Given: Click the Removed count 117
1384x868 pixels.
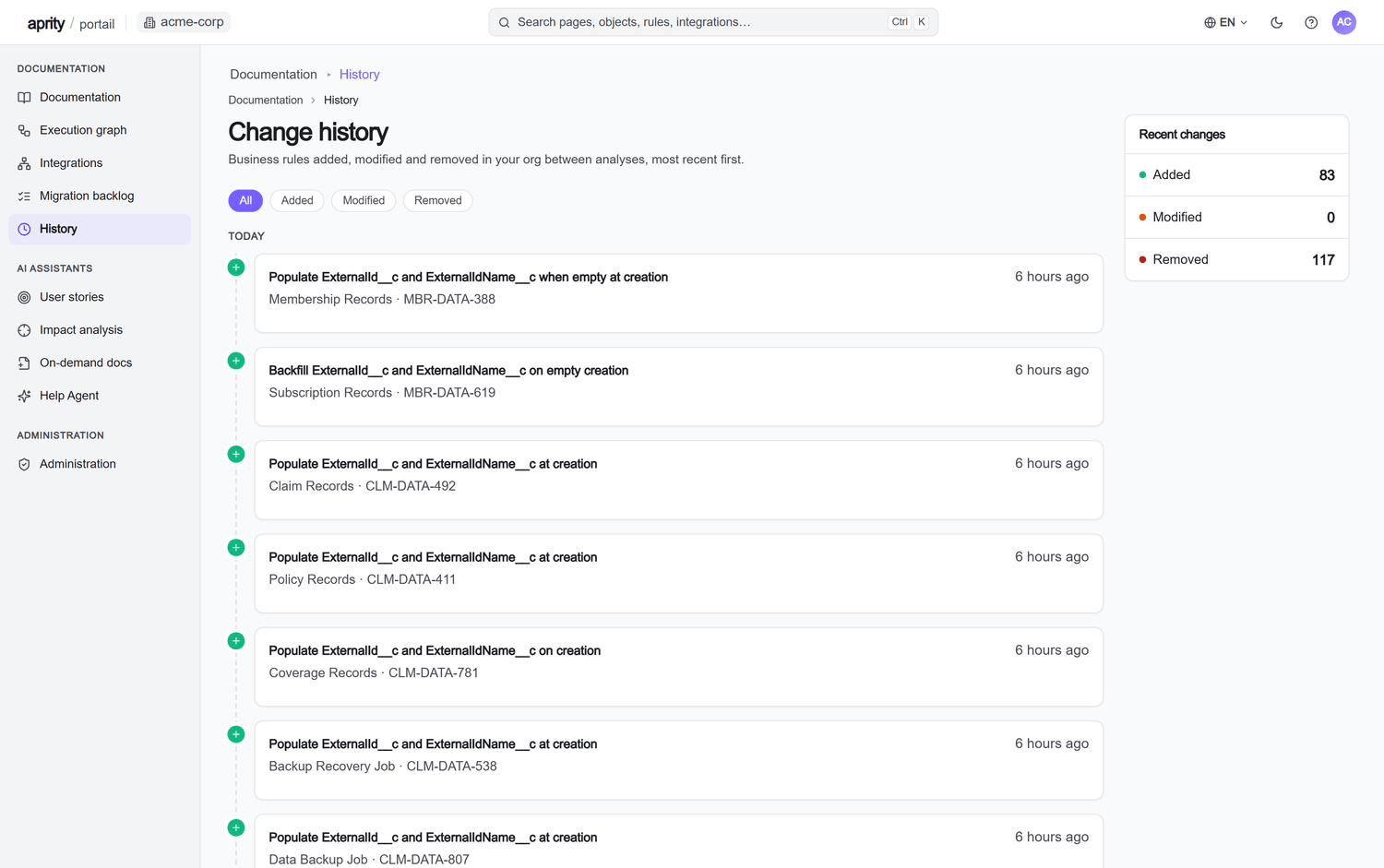Looking at the screenshot, I should point(1323,260).
